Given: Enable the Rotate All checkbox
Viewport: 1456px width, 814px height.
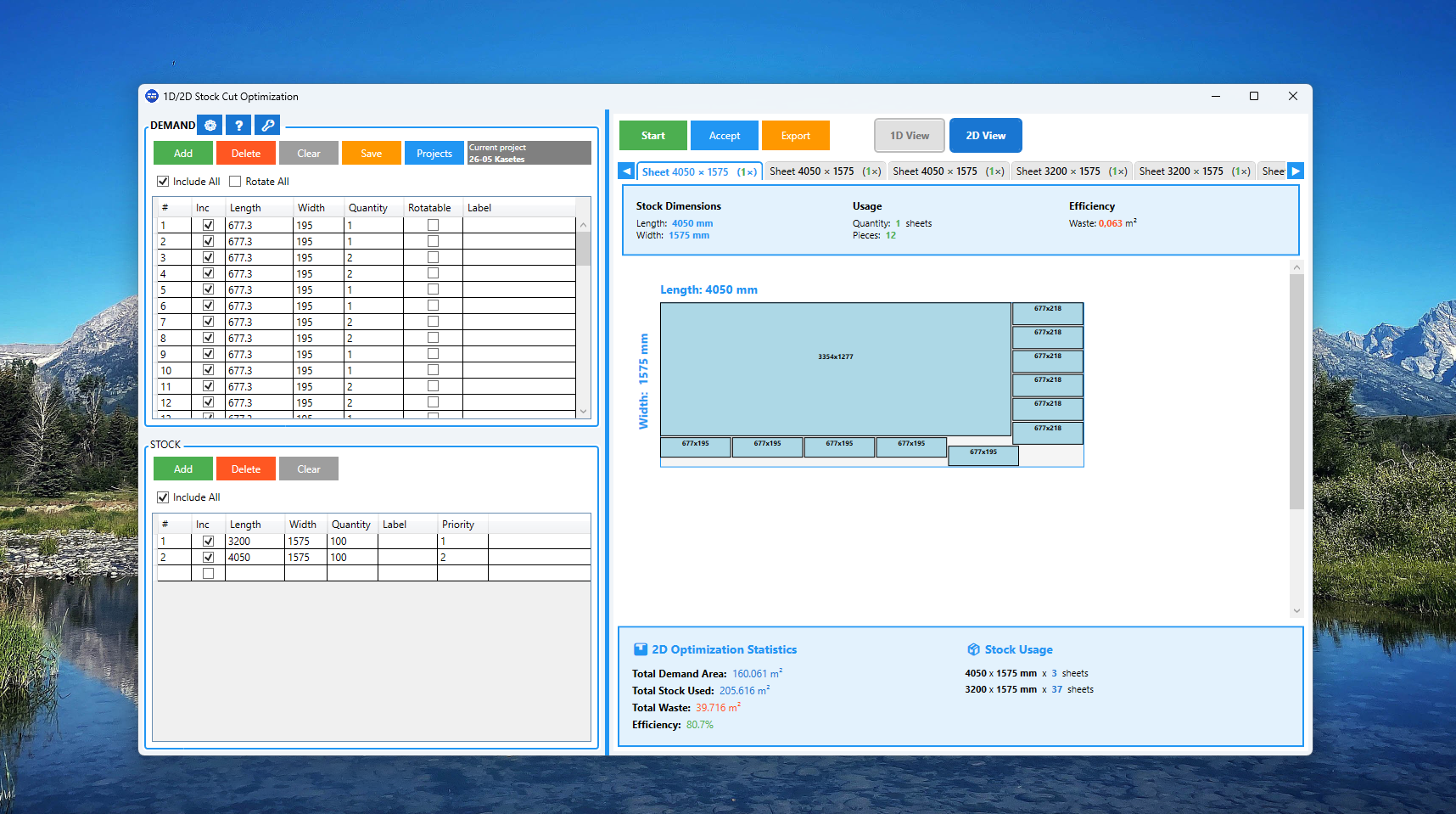Looking at the screenshot, I should (235, 181).
